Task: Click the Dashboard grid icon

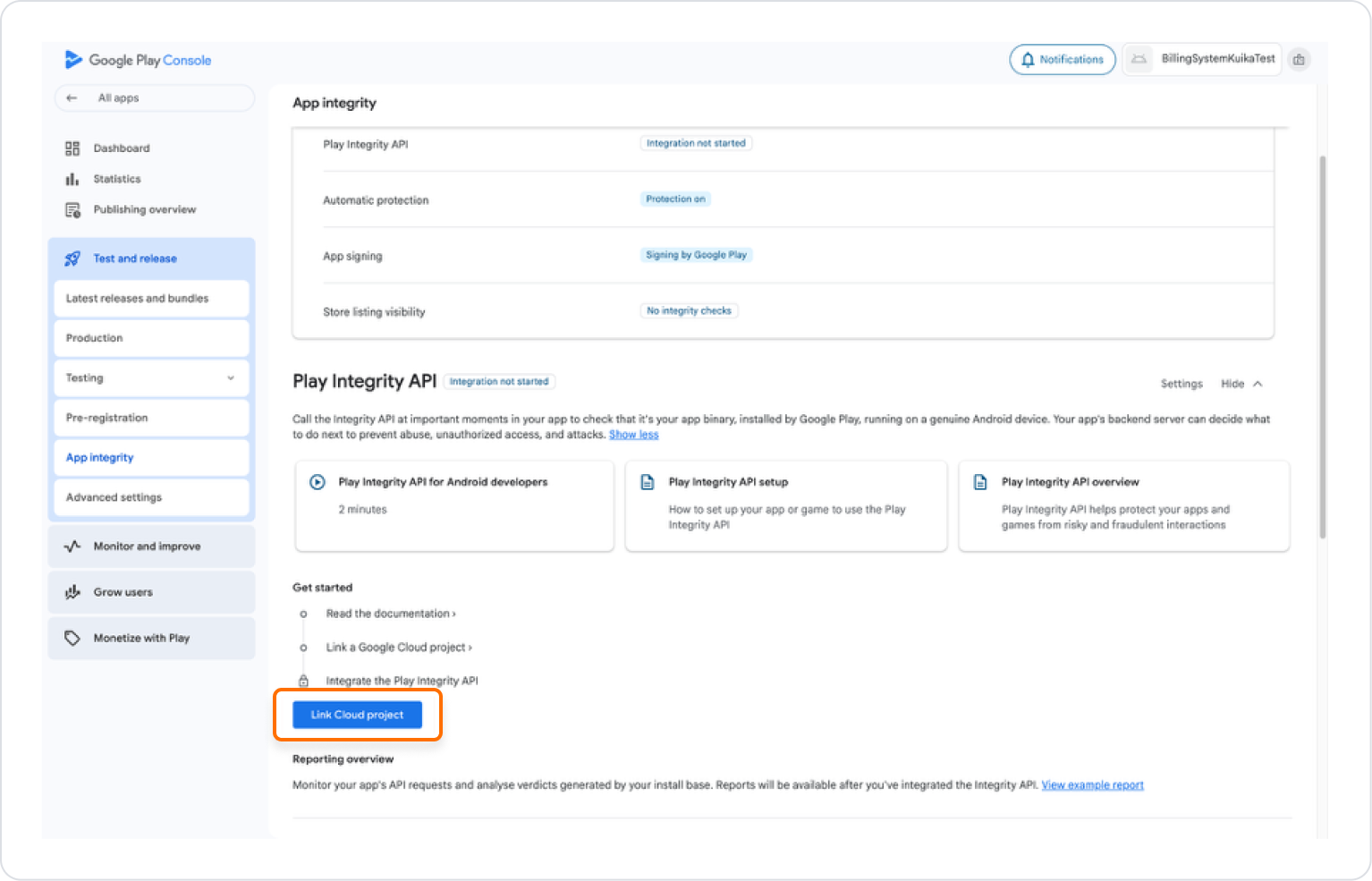Action: pos(72,148)
